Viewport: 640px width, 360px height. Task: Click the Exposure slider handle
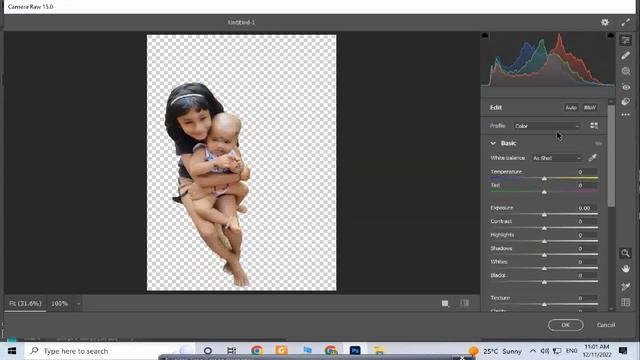coord(544,214)
